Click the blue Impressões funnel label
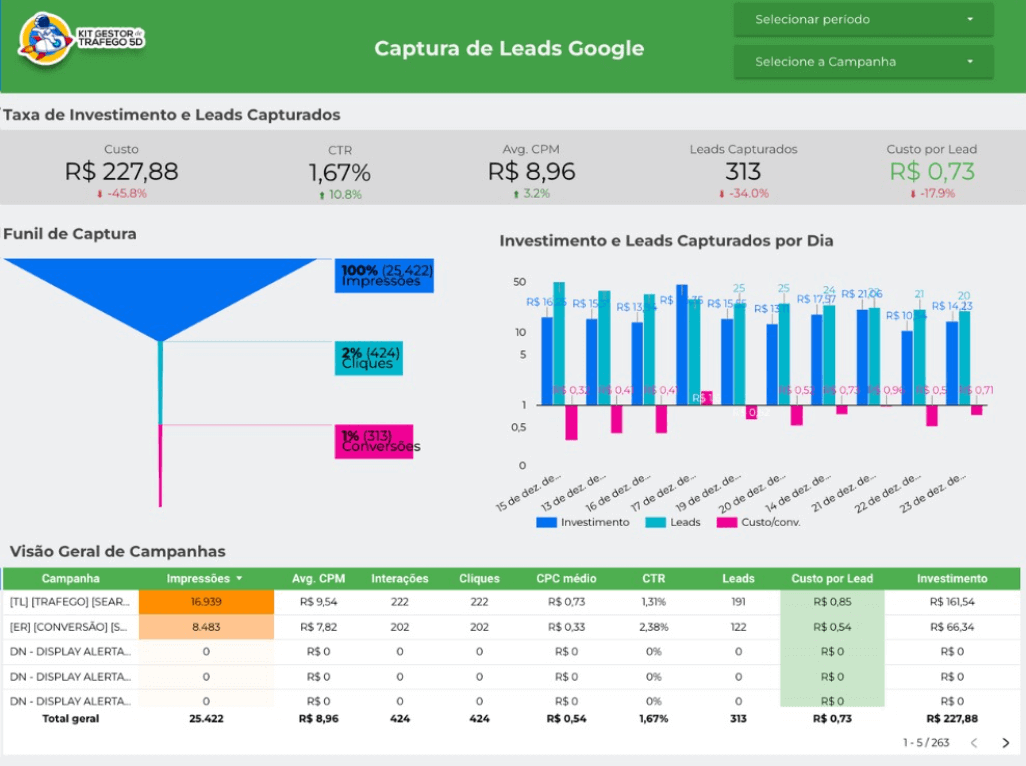Image resolution: width=1026 pixels, height=766 pixels. pyautogui.click(x=384, y=276)
